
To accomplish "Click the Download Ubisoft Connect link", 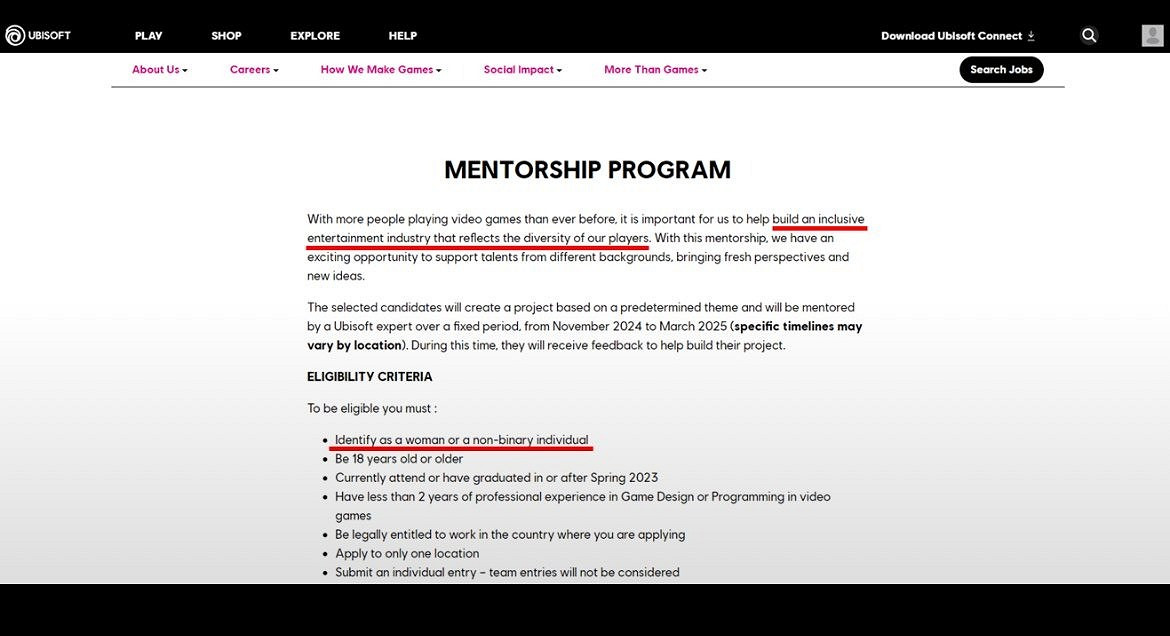I will click(951, 36).
